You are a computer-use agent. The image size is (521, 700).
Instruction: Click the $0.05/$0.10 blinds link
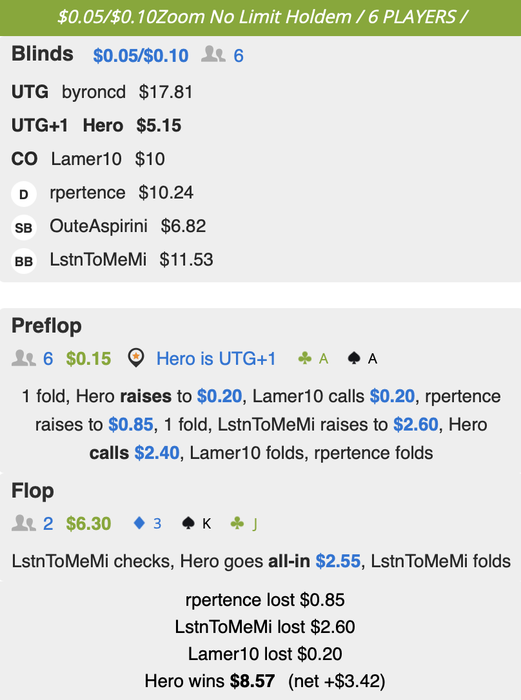(x=141, y=56)
